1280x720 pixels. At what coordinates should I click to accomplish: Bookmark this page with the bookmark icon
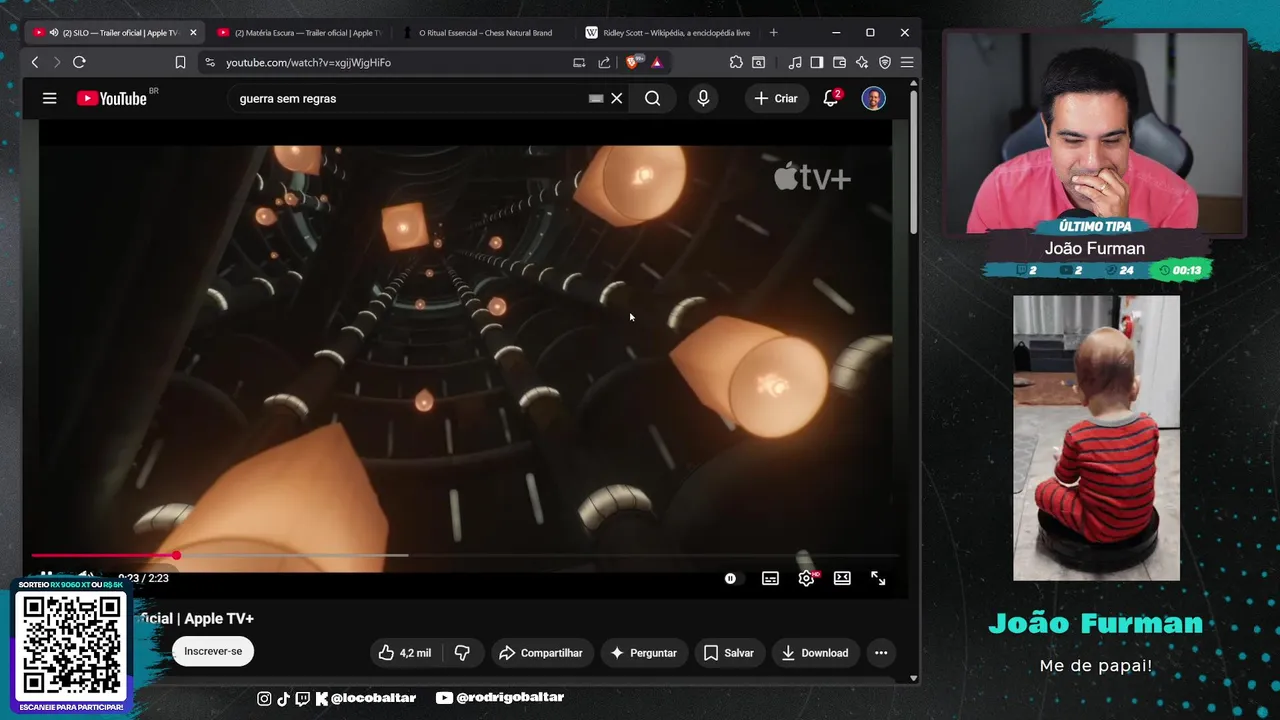(180, 62)
